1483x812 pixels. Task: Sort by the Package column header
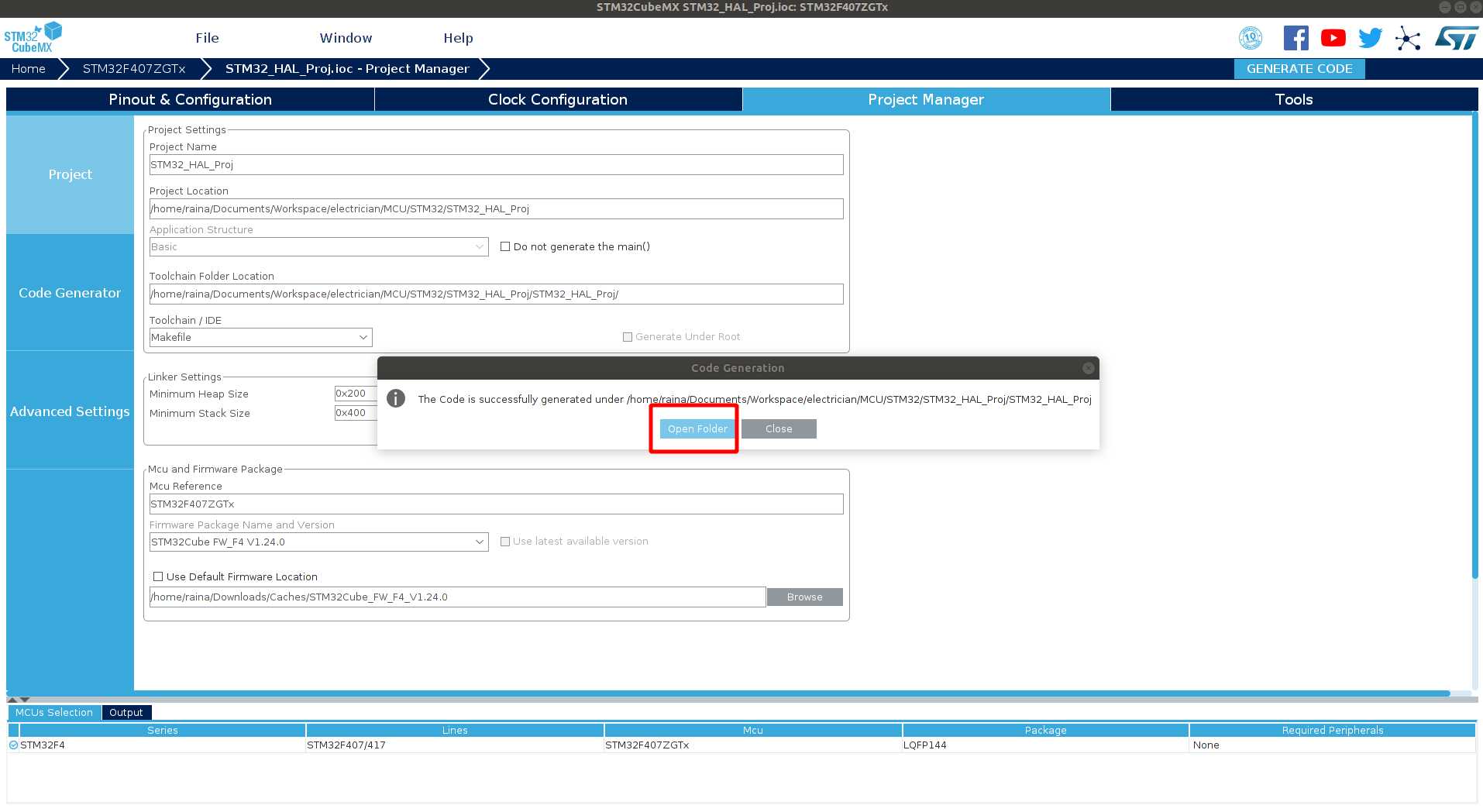click(x=1045, y=730)
